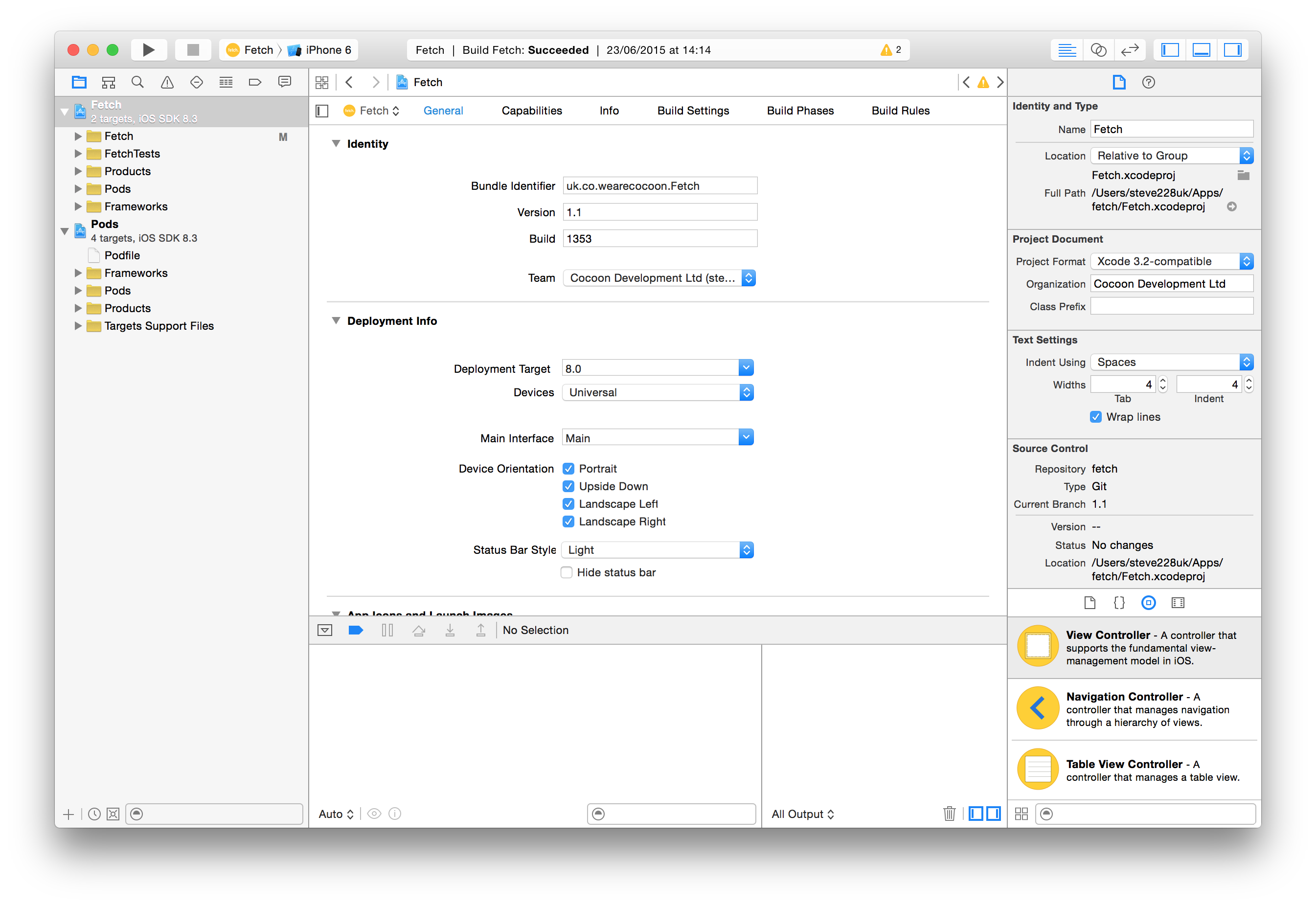Toggle the Wrap lines checkbox
Image resolution: width=1316 pixels, height=906 pixels.
[x=1096, y=417]
